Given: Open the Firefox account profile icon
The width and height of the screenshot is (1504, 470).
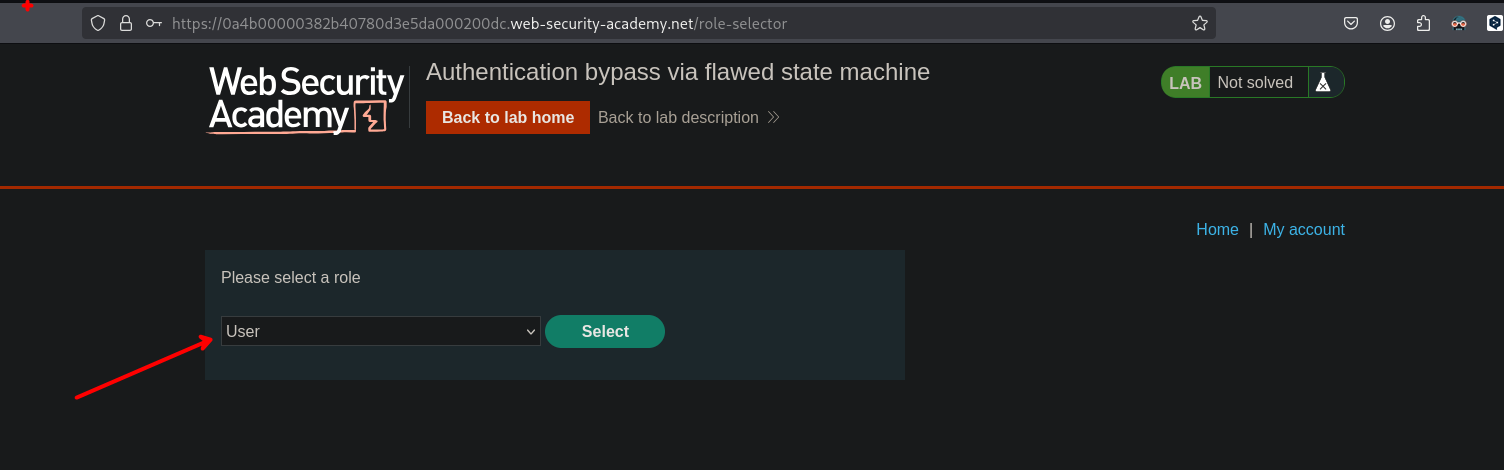Looking at the screenshot, I should coord(1387,23).
